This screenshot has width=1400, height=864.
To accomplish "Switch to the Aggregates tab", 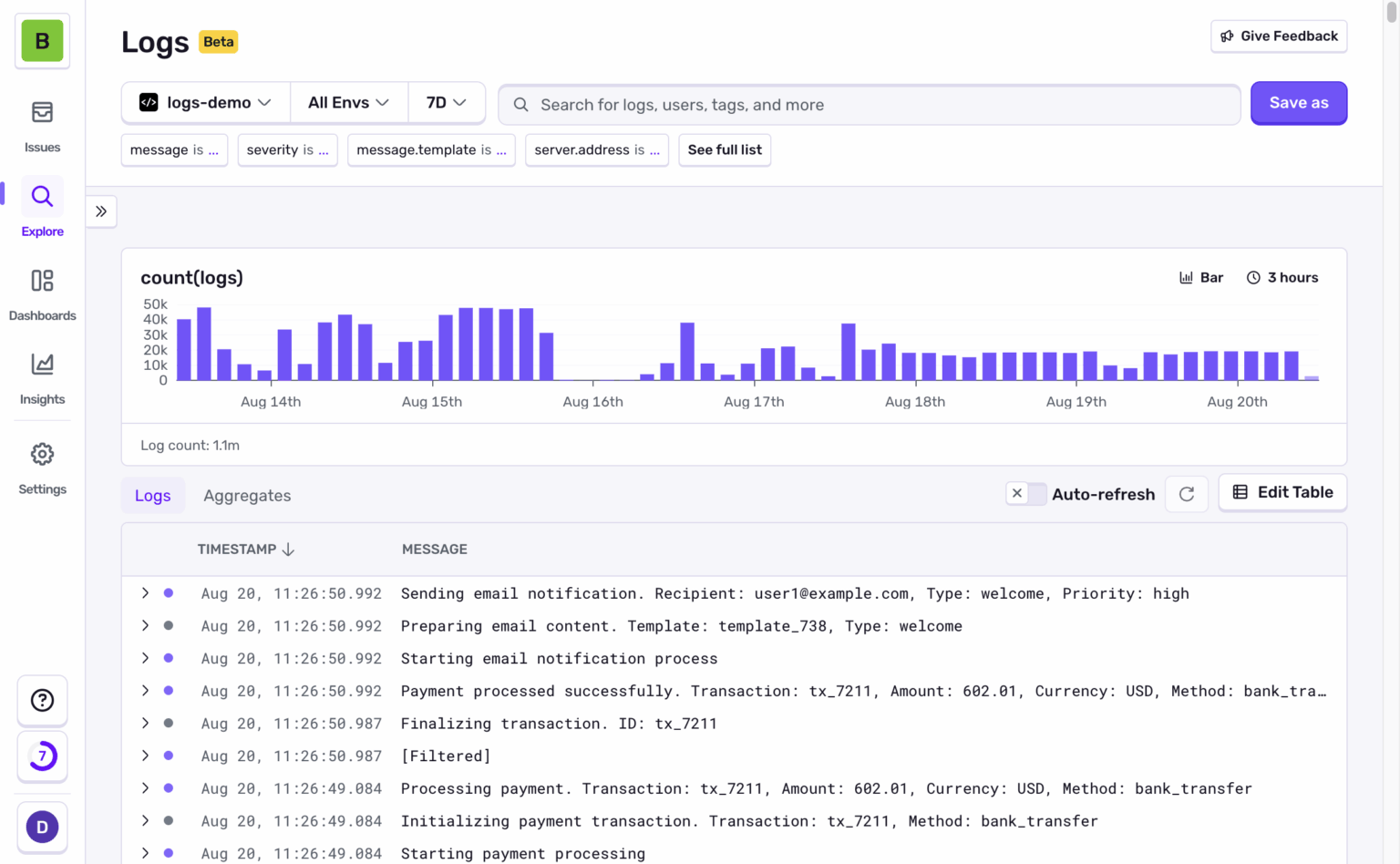I will 247,495.
